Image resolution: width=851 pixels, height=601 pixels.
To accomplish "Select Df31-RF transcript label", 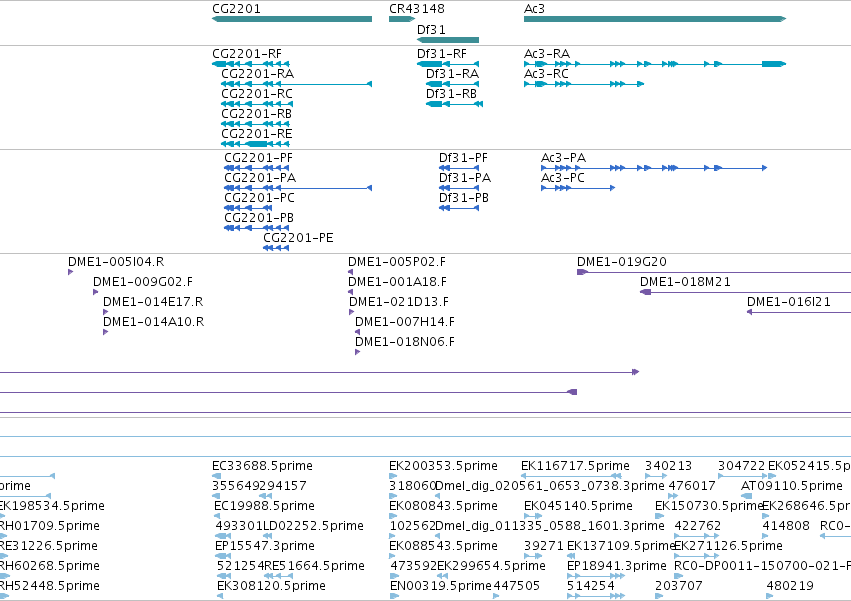I will coord(442,54).
